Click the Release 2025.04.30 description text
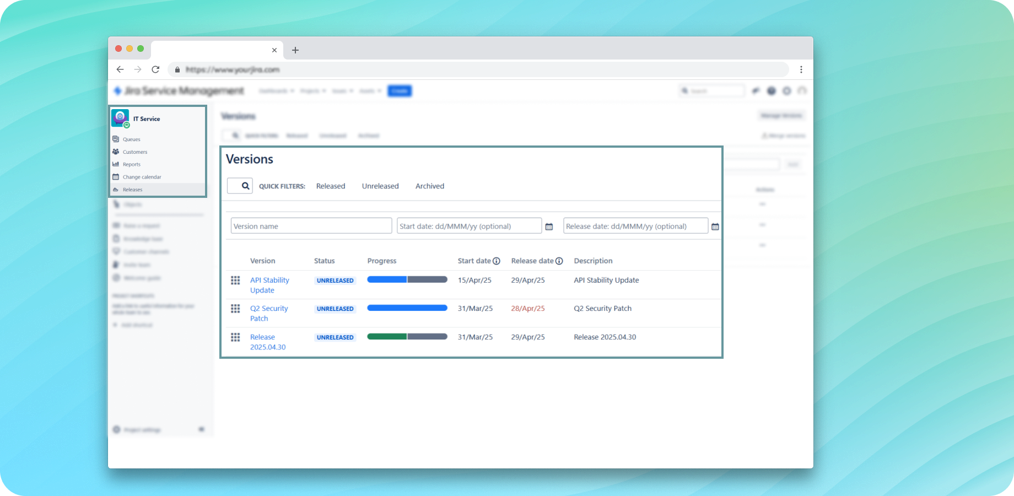The width and height of the screenshot is (1014, 496). pyautogui.click(x=605, y=337)
